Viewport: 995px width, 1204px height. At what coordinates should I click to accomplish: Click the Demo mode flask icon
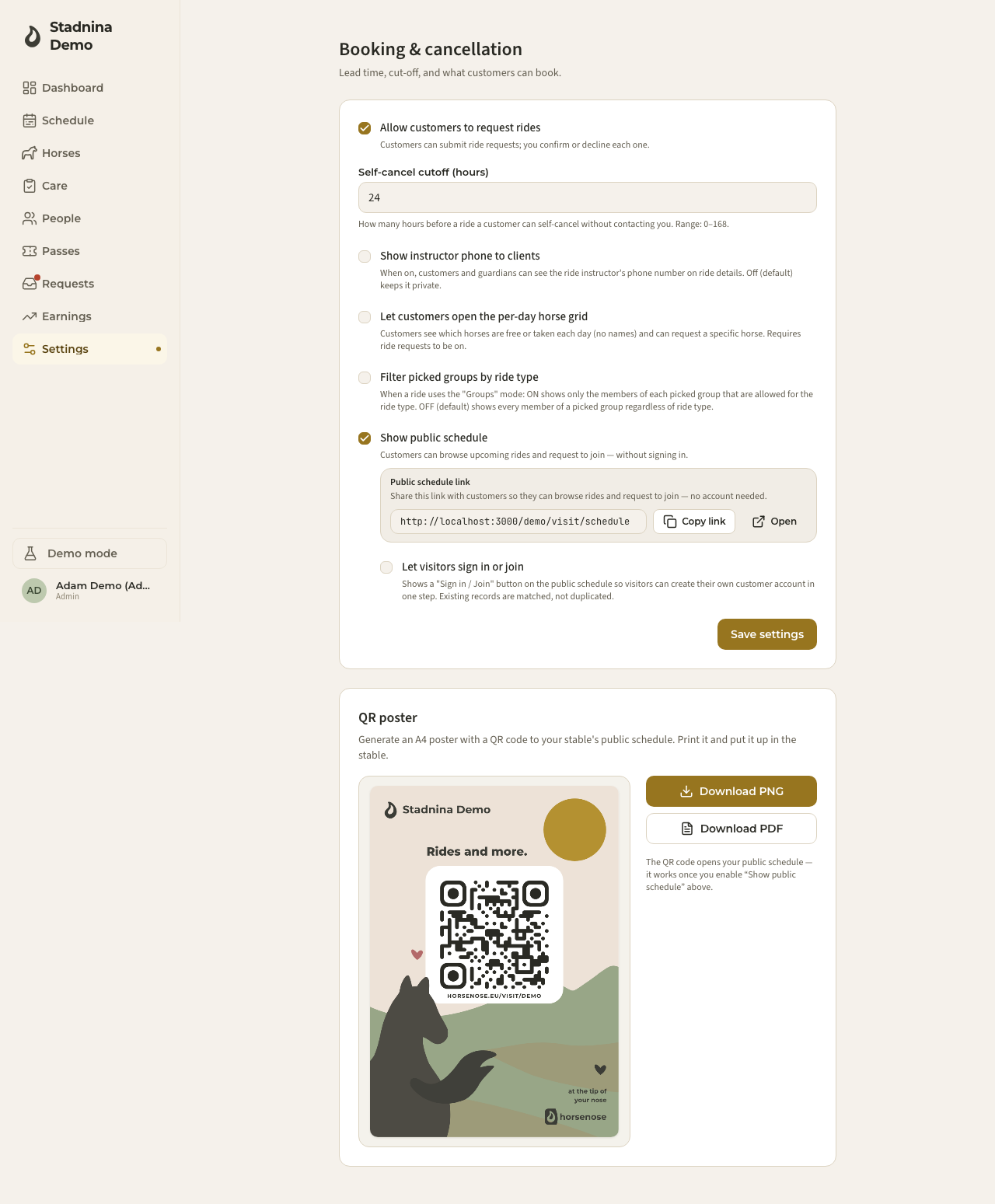click(31, 553)
